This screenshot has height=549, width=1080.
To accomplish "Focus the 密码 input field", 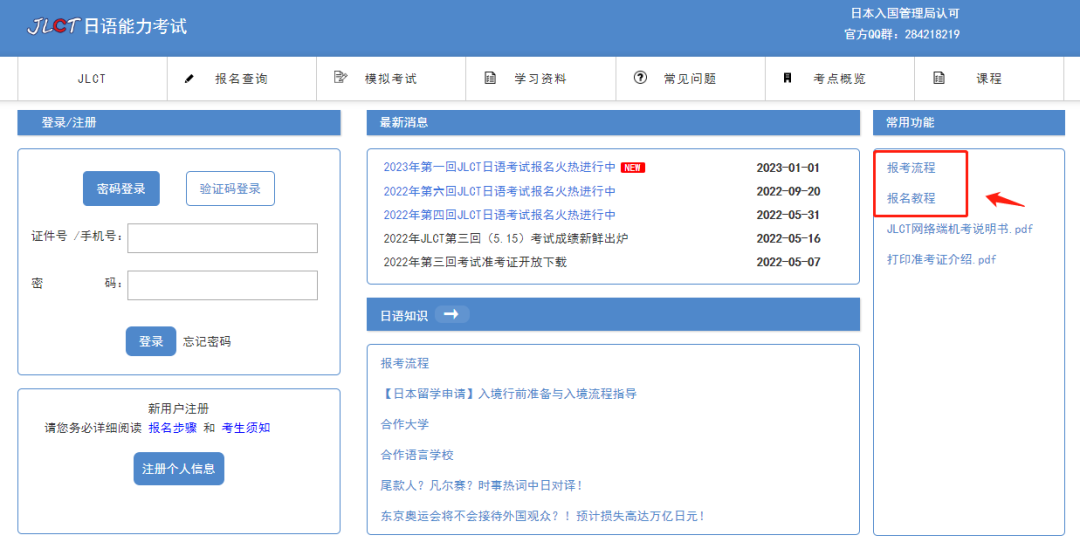I will pos(222,285).
